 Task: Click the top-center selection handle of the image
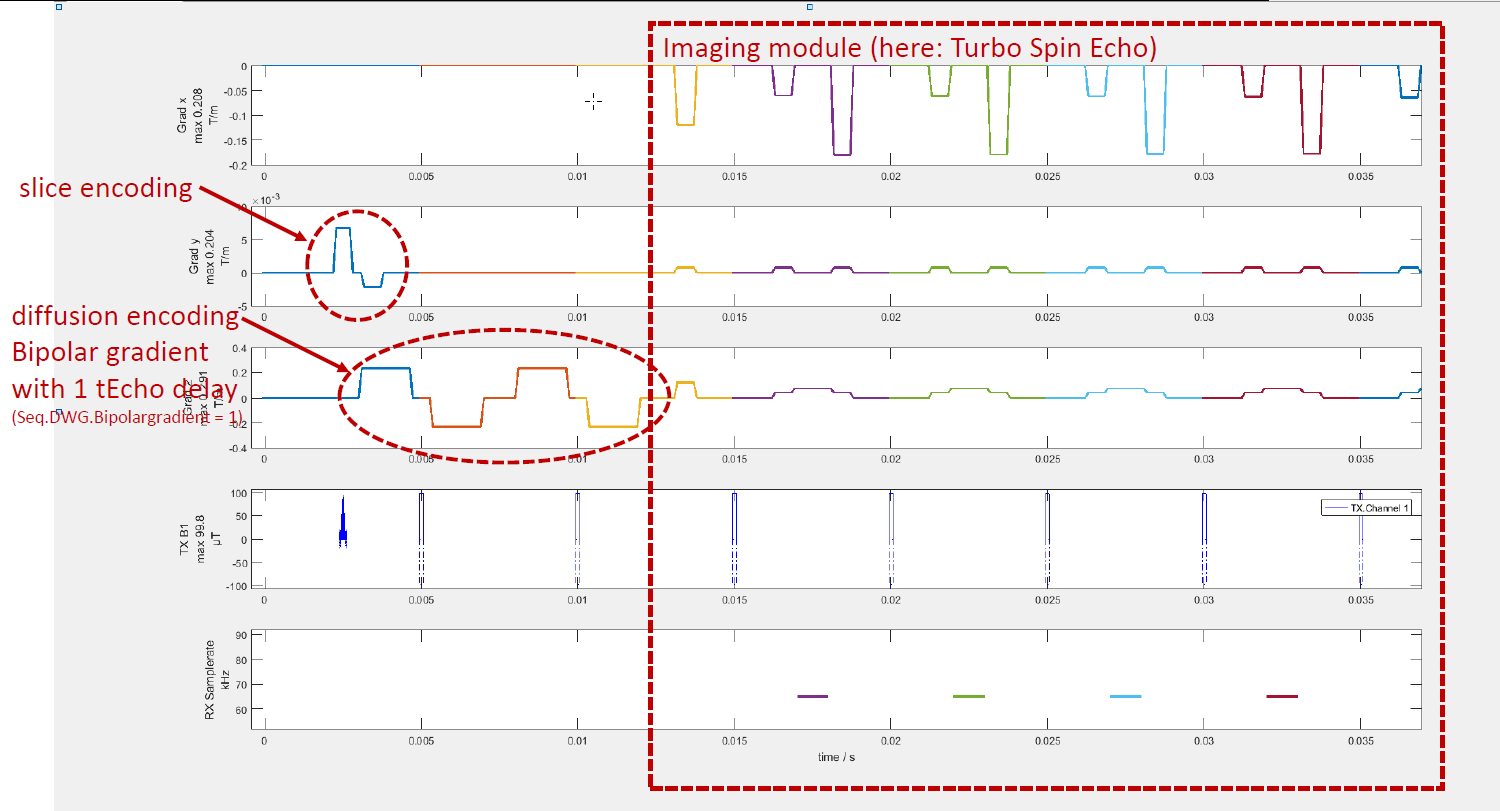pos(809,7)
